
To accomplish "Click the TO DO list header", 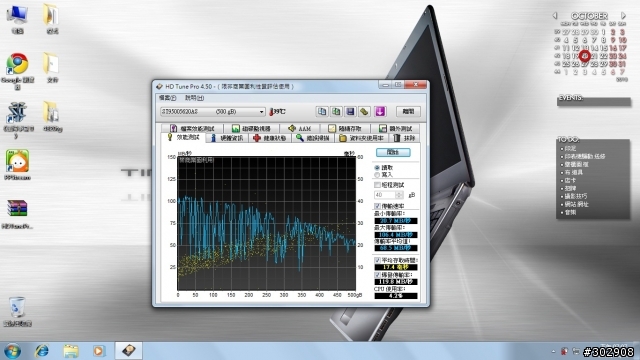I will tap(568, 140).
